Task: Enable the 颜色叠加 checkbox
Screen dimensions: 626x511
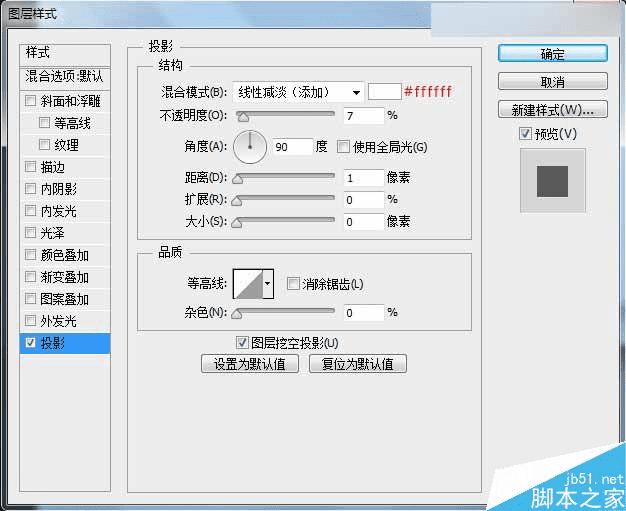Action: [30, 254]
